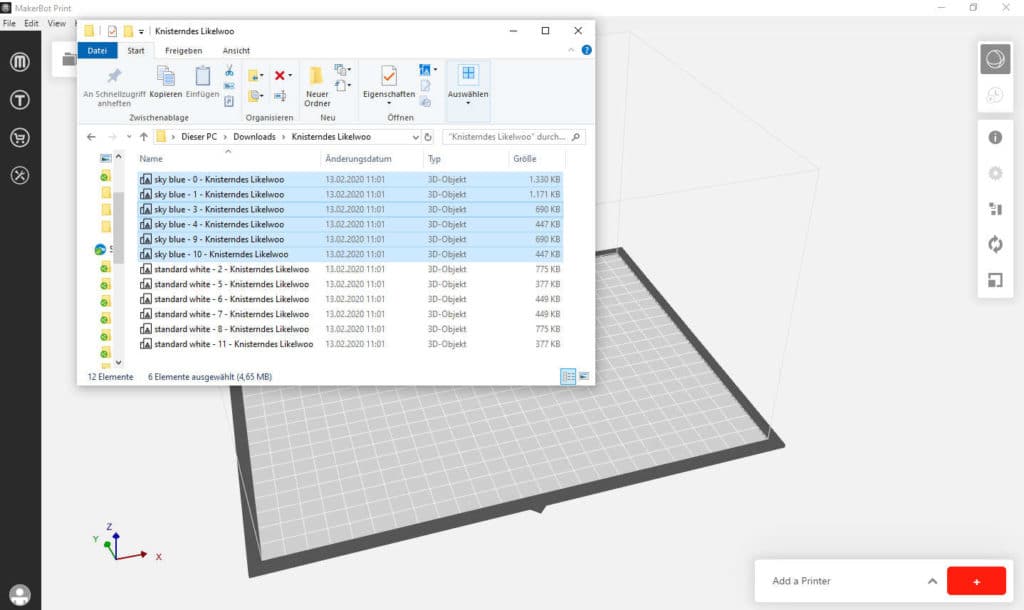Switch to the Freigeben tab
Image resolution: width=1024 pixels, height=610 pixels.
(184, 50)
